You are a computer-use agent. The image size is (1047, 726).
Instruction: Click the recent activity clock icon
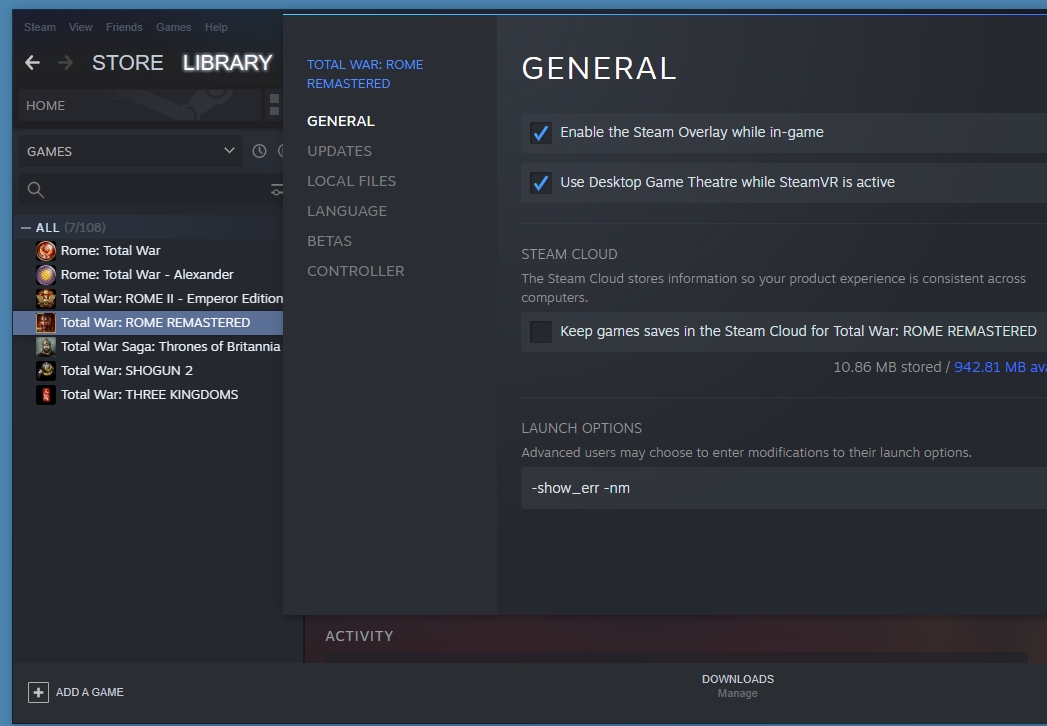259,151
